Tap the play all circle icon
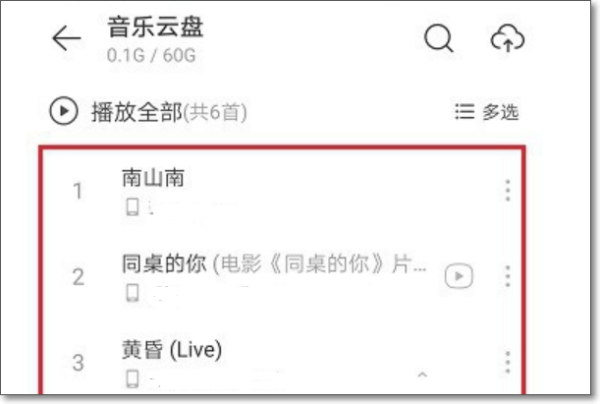 tap(64, 111)
